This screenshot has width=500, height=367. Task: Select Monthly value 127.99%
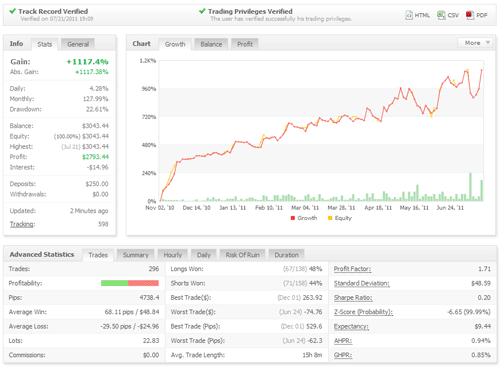(96, 99)
